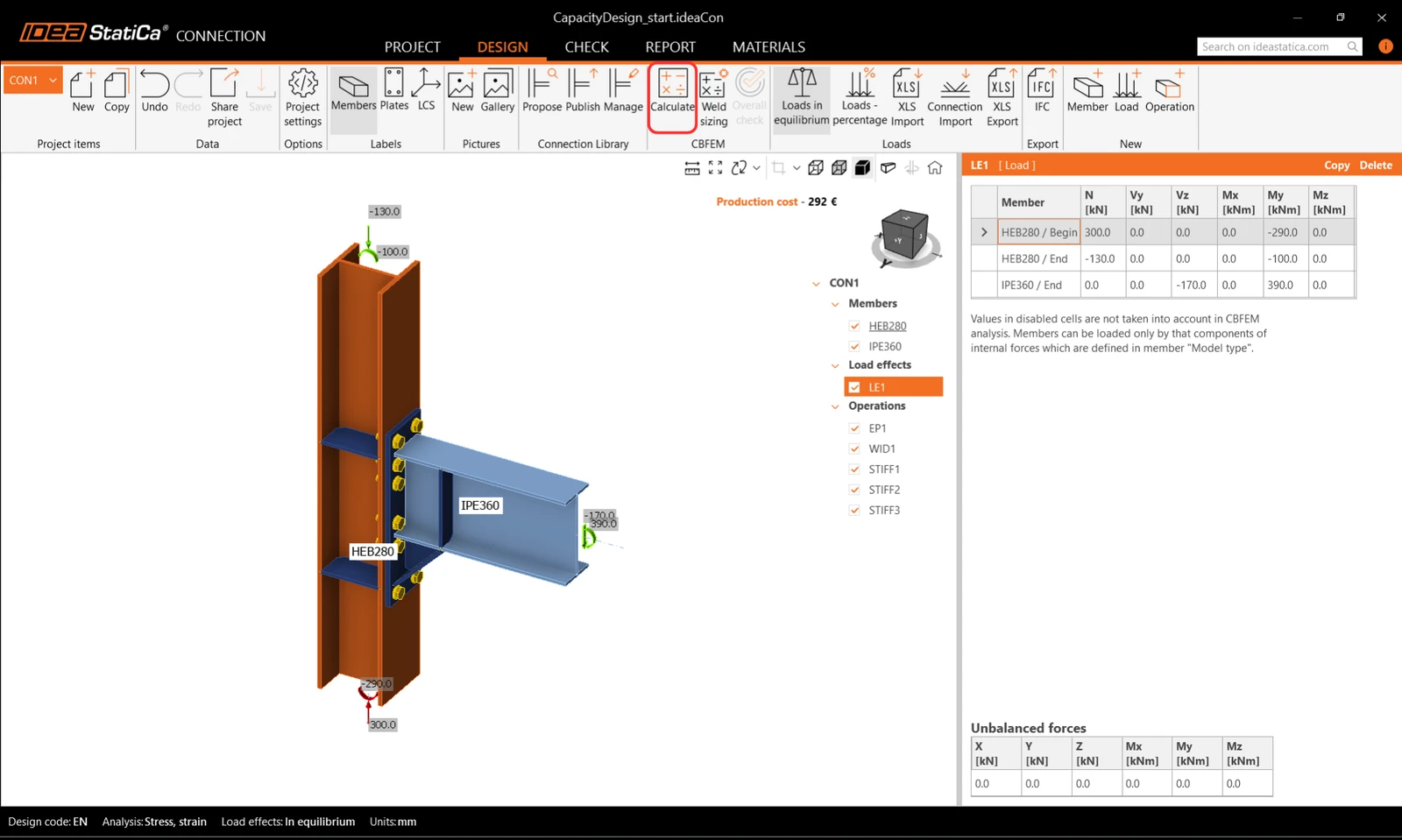Click the perspective view icon
Screen dimensions: 1402x840
[x=888, y=167]
